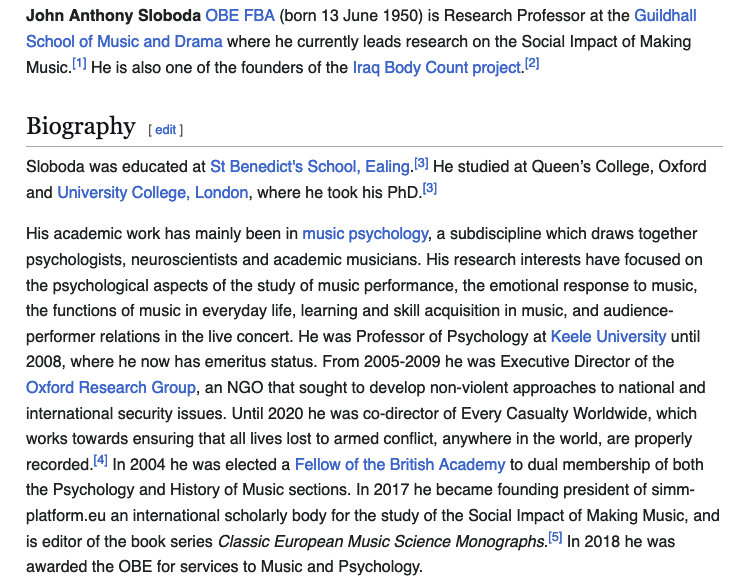Jump to citation reference 4
Screen dimensions: 751x579
pos(100,460)
